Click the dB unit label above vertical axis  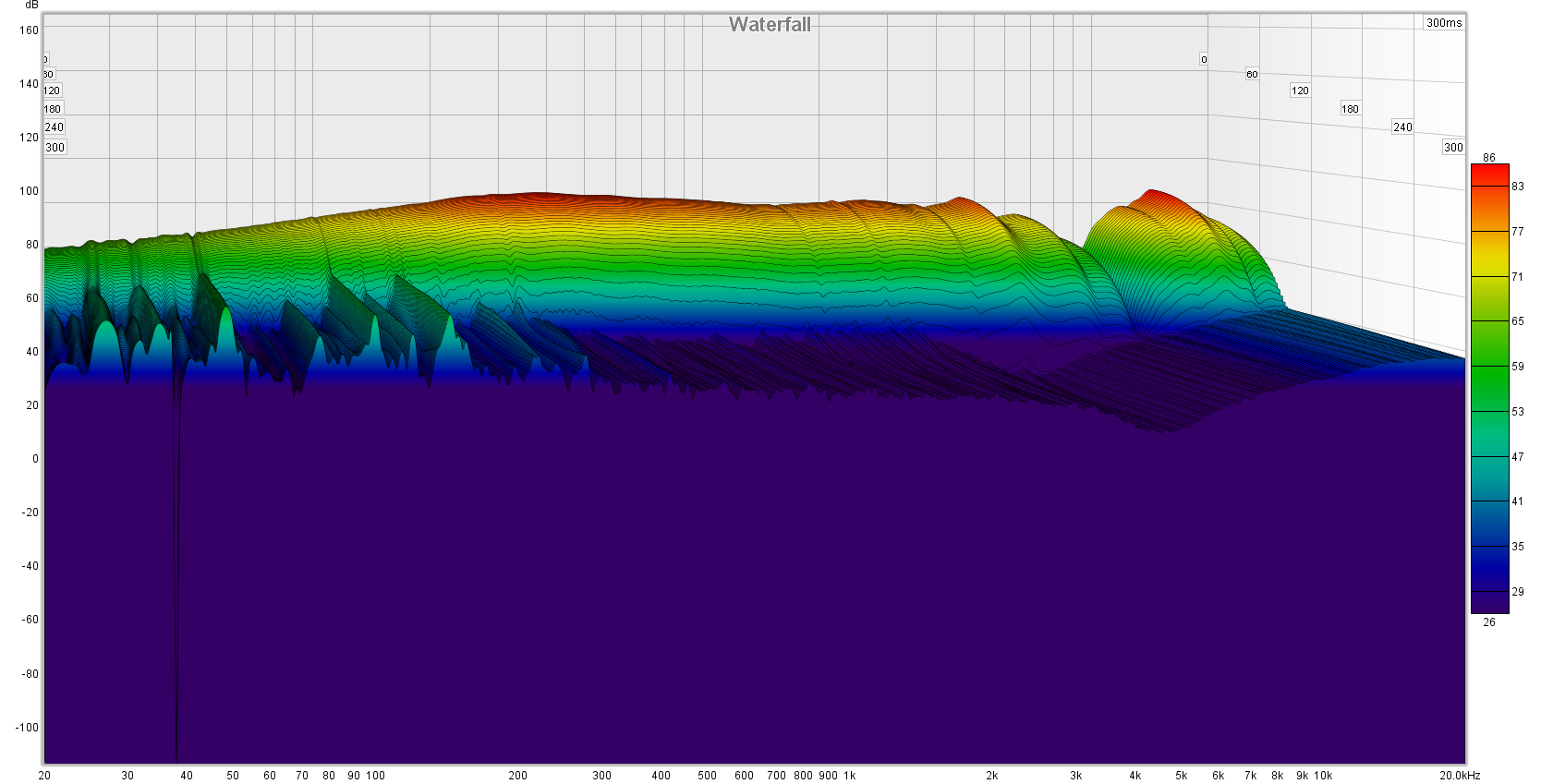31,5
